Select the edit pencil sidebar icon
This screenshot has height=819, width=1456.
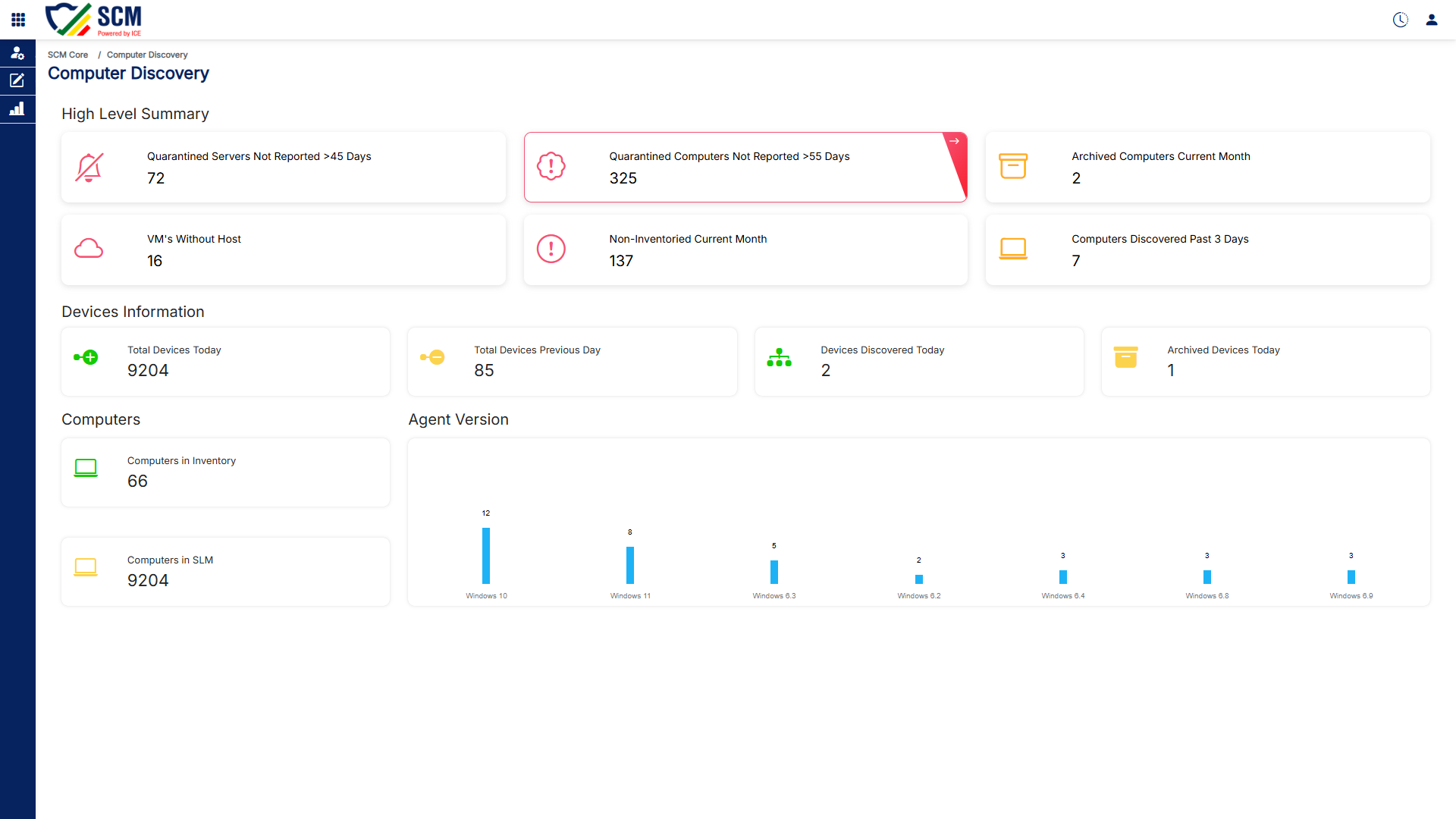coord(17,80)
